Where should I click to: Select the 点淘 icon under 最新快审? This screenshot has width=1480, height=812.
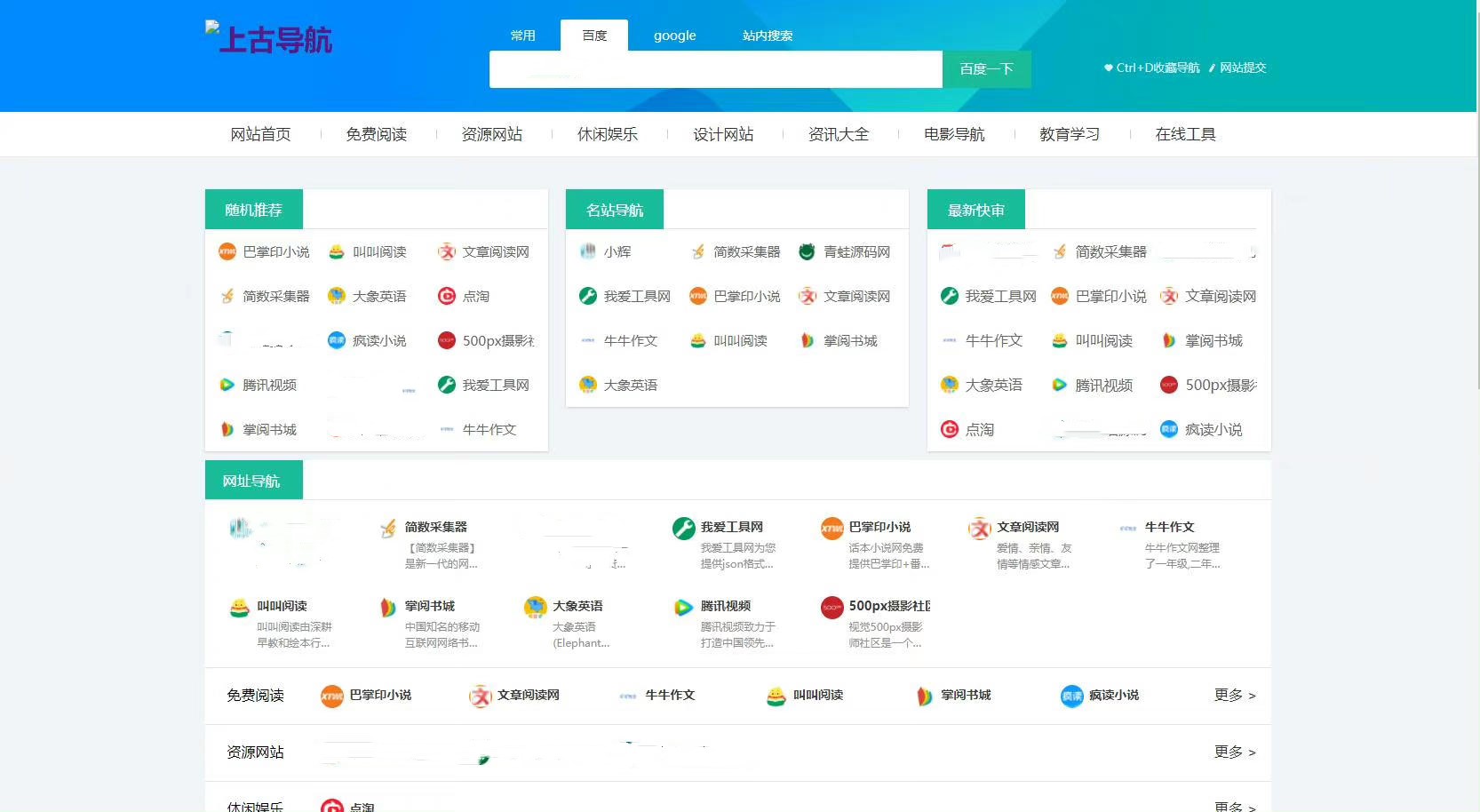pyautogui.click(x=949, y=429)
